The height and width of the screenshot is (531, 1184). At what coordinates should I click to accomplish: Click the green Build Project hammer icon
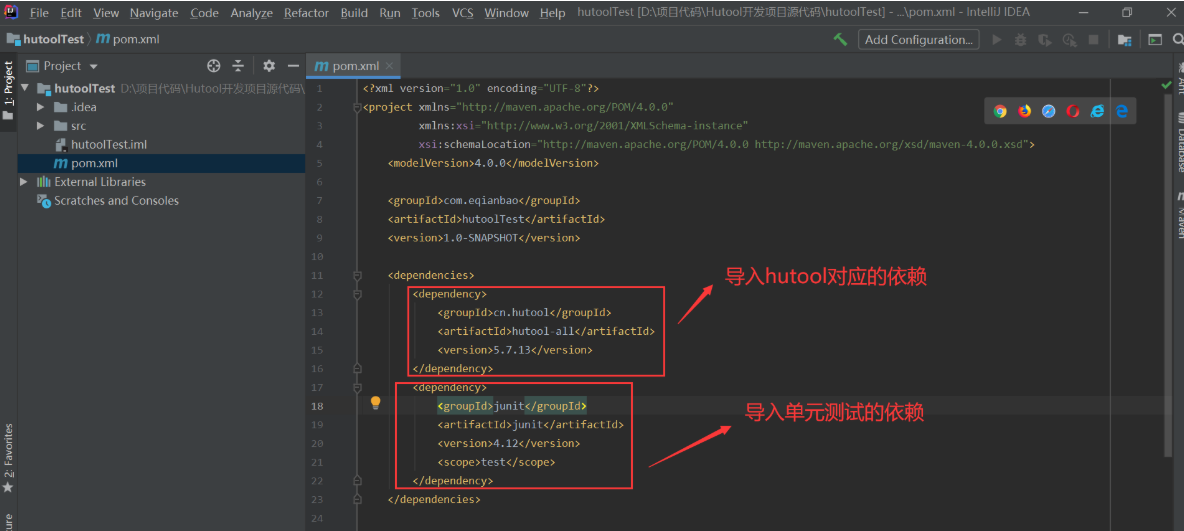[840, 39]
